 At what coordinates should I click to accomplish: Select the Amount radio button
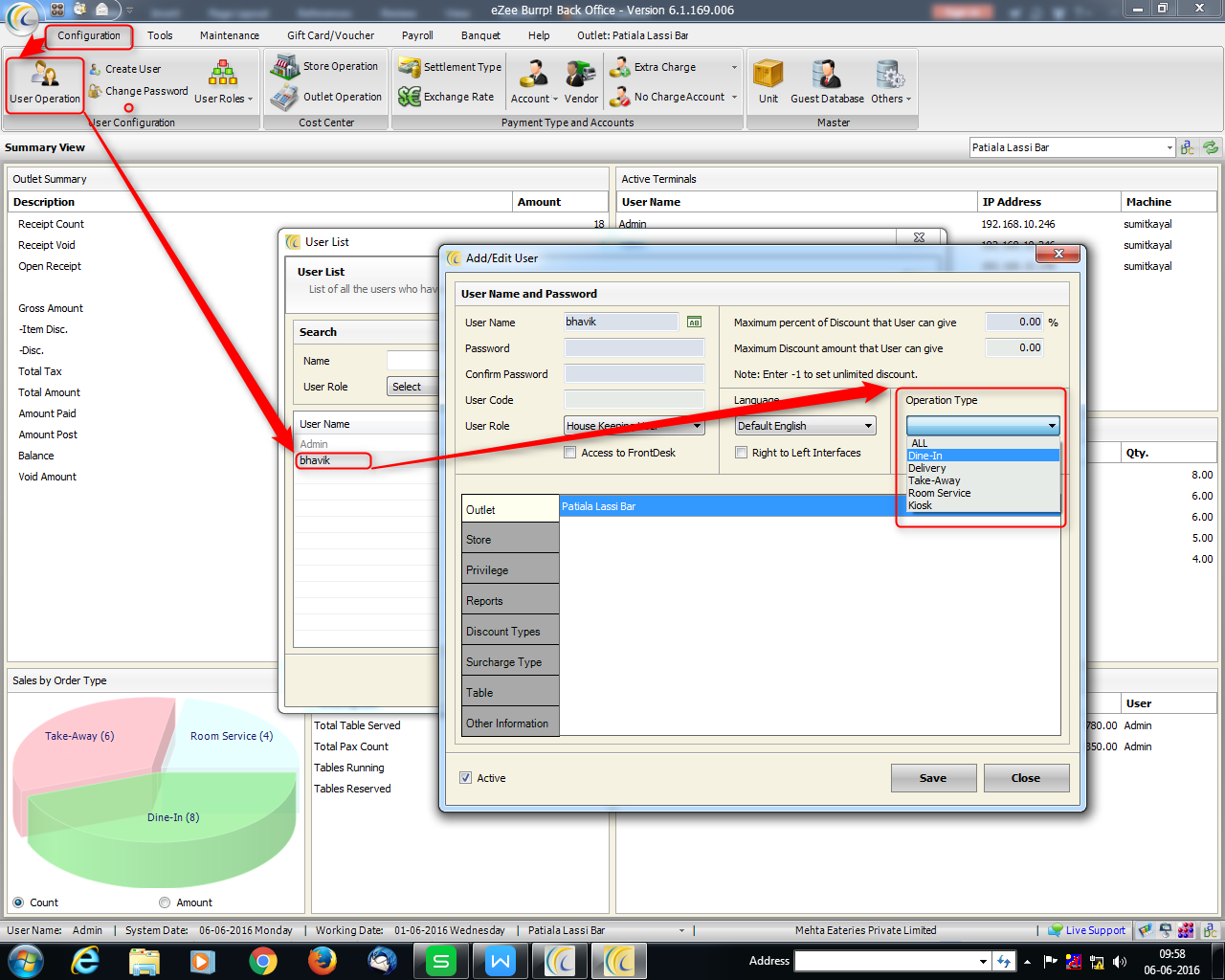pyautogui.click(x=165, y=902)
